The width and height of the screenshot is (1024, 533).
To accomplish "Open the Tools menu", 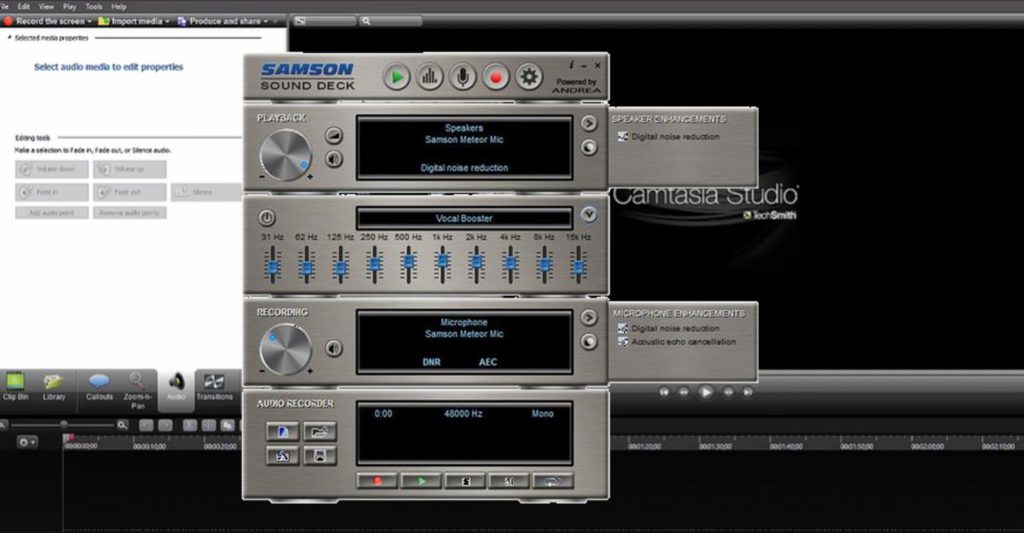I will [93, 6].
